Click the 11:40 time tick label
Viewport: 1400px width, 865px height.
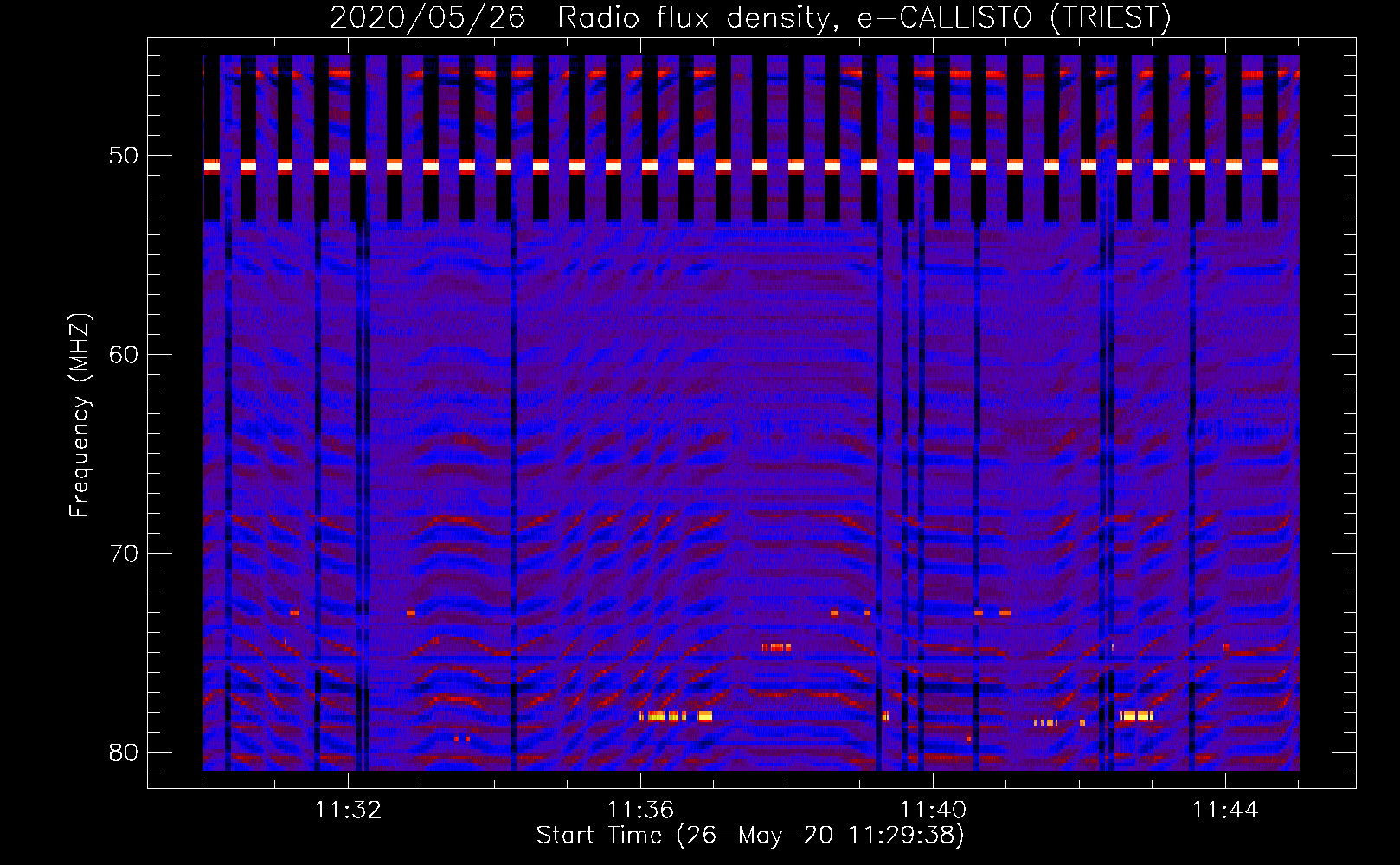pos(933,811)
